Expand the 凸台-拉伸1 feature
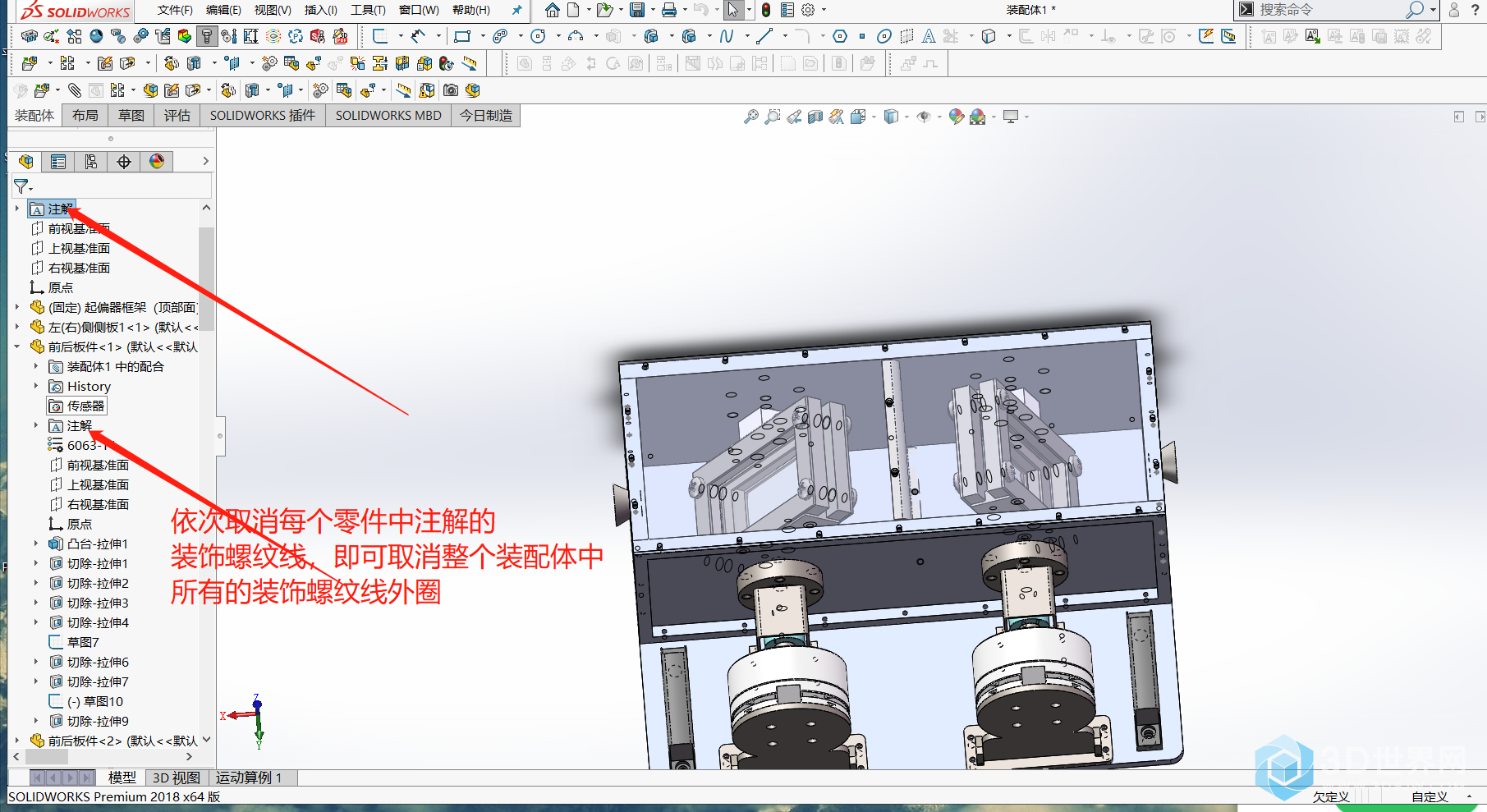1487x812 pixels. pos(36,544)
